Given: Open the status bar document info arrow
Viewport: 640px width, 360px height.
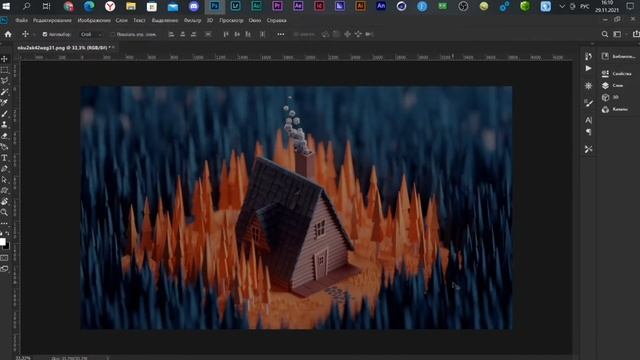Looking at the screenshot, I should [x=108, y=358].
